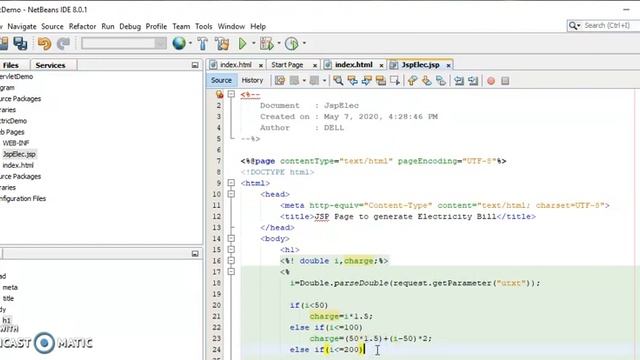Open the Source menu
Viewport: 640px width, 360px height.
tap(52, 26)
